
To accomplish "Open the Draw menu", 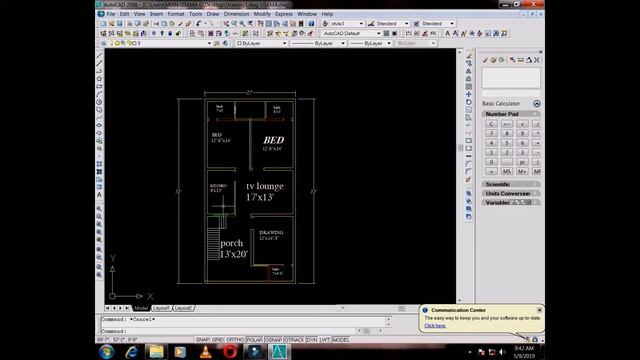I will click(x=213, y=14).
